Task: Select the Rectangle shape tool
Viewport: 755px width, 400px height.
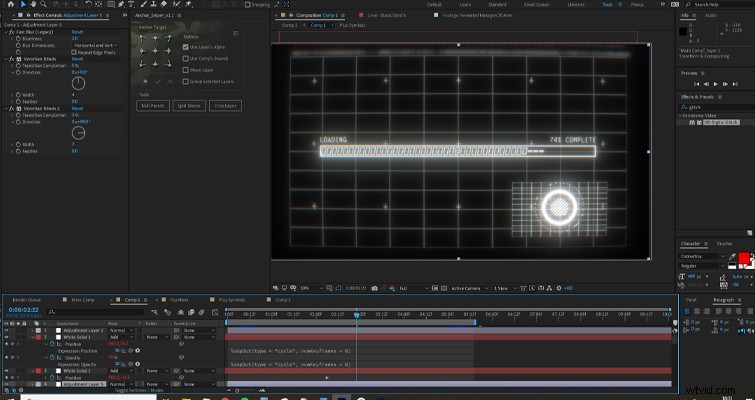Action: point(111,4)
